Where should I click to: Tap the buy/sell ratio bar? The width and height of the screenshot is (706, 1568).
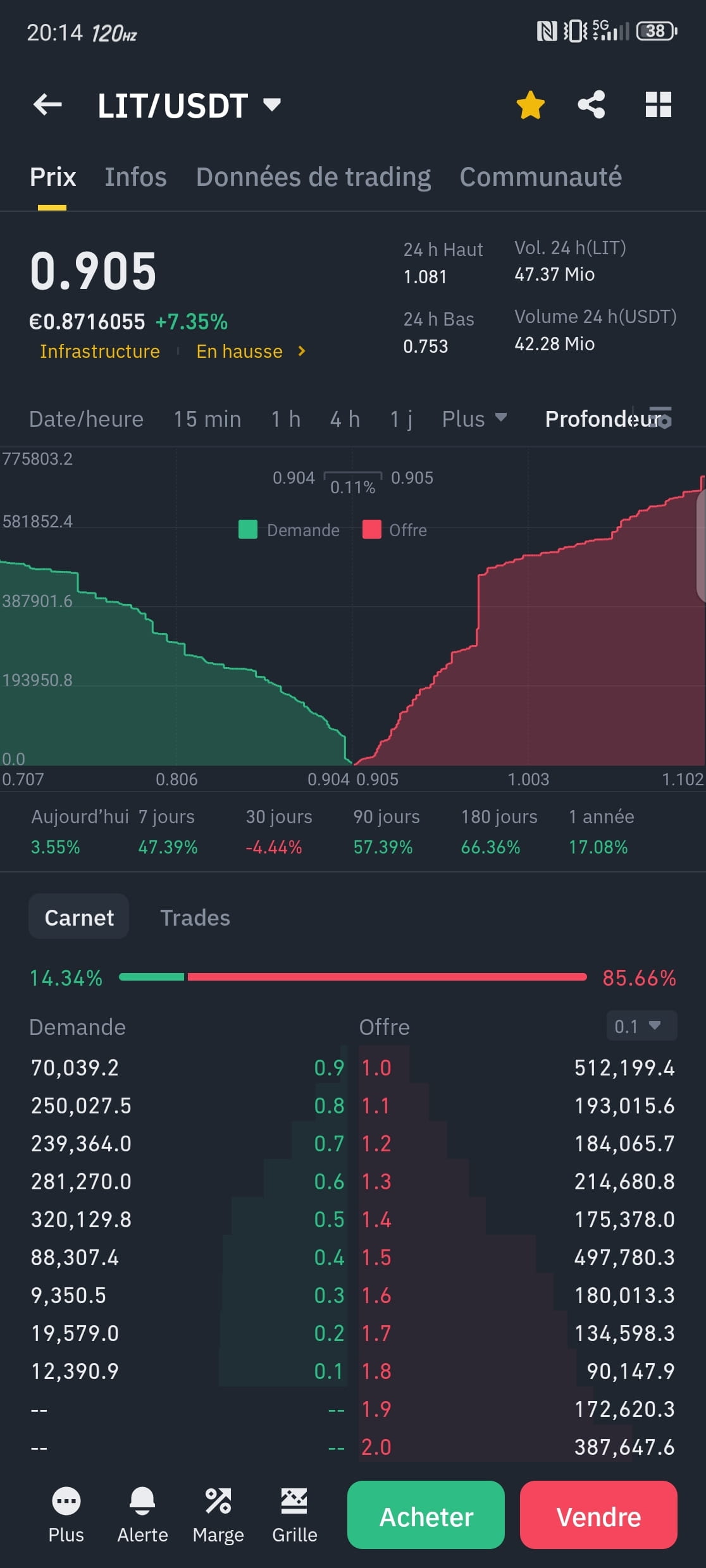click(352, 977)
